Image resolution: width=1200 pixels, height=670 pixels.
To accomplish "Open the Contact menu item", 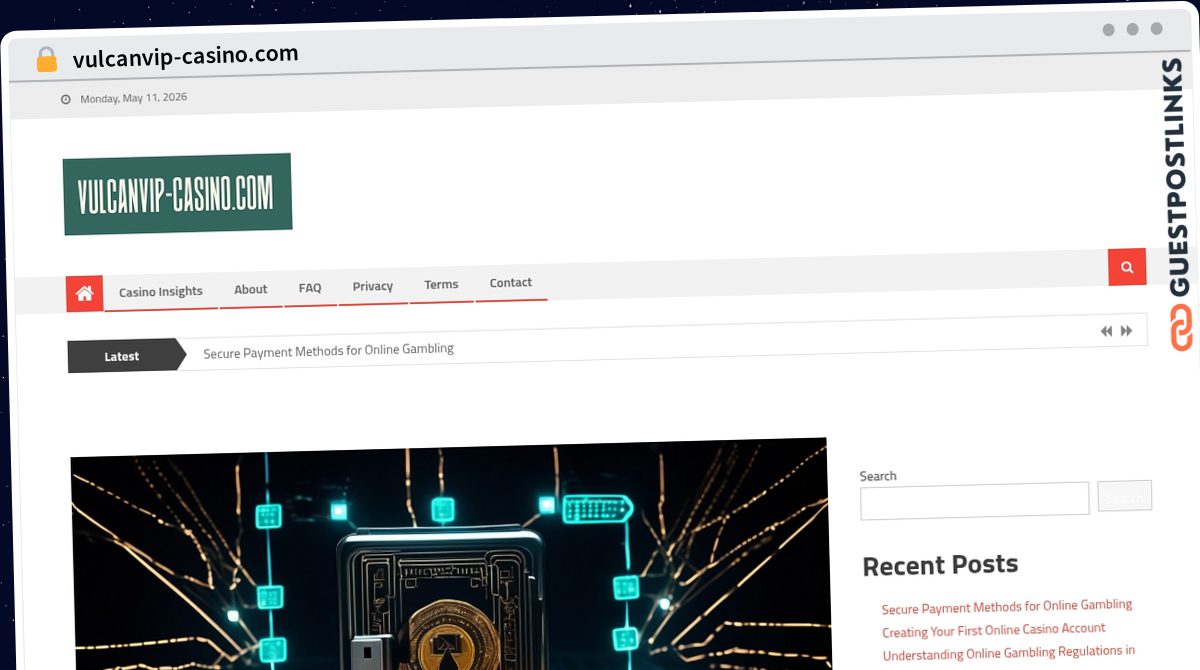I will (511, 282).
